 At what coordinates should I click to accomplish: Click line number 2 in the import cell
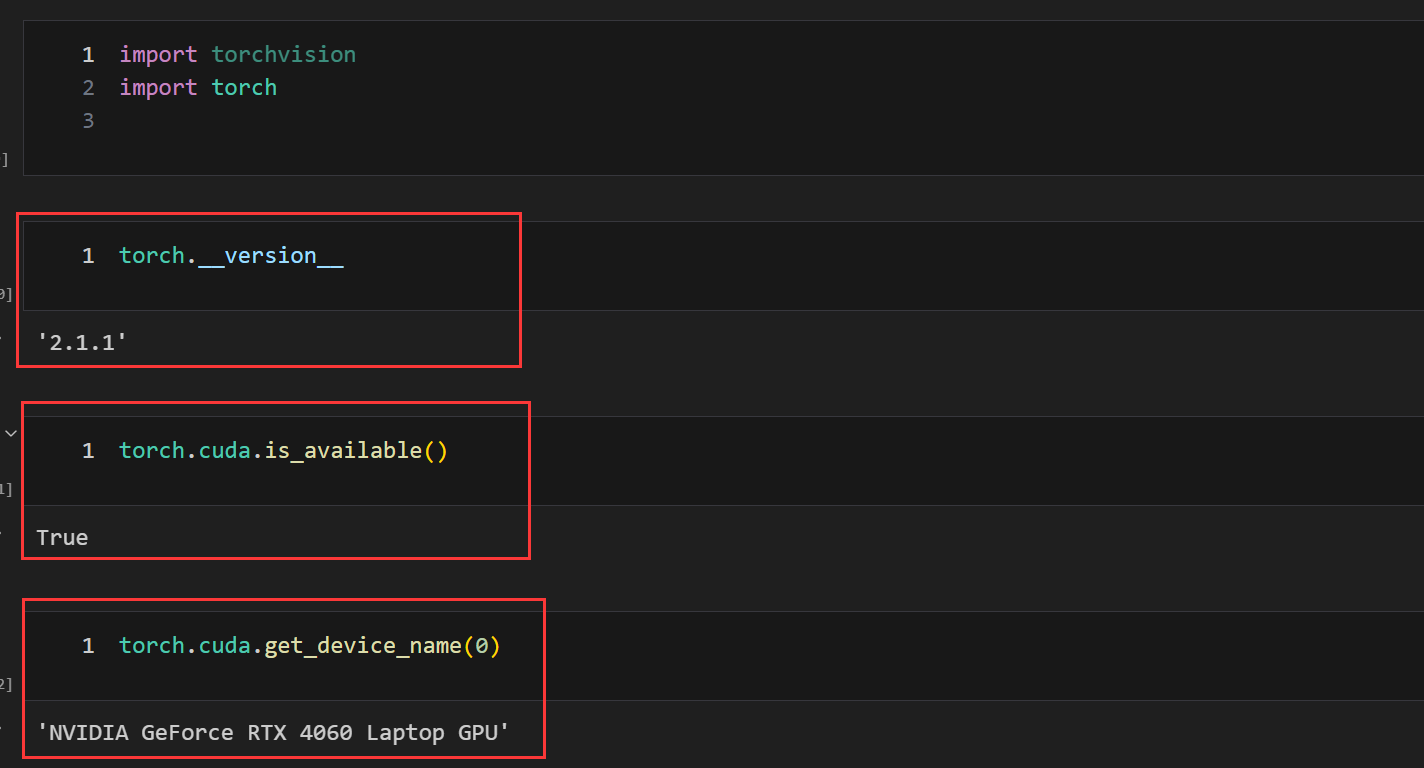pyautogui.click(x=88, y=87)
